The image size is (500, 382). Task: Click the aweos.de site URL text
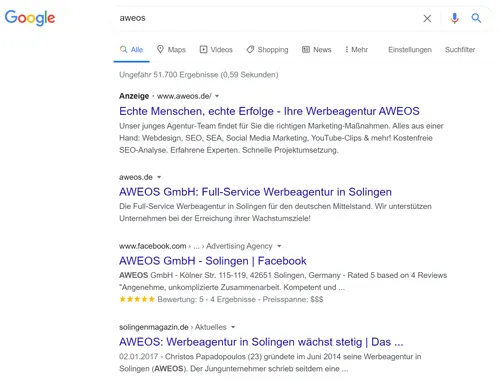click(136, 177)
